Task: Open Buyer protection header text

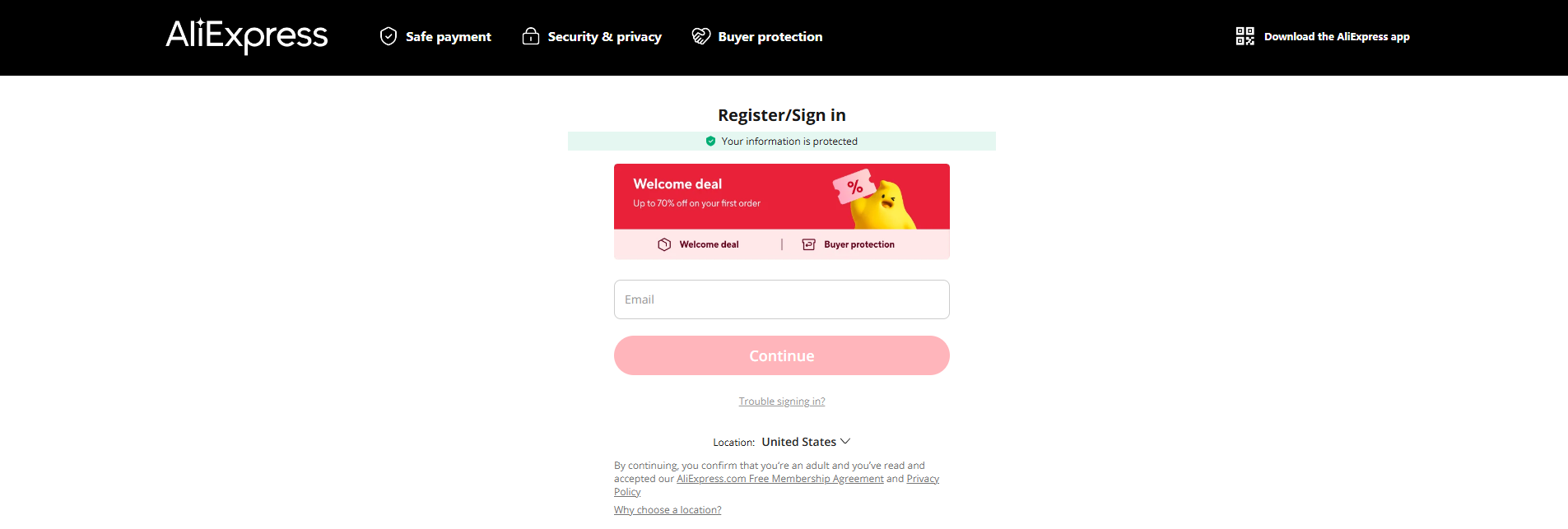Action: coord(770,36)
